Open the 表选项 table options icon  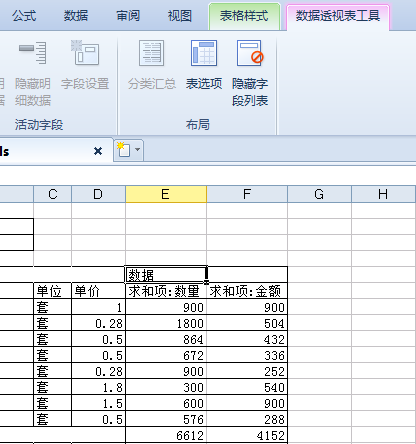pyautogui.click(x=204, y=53)
